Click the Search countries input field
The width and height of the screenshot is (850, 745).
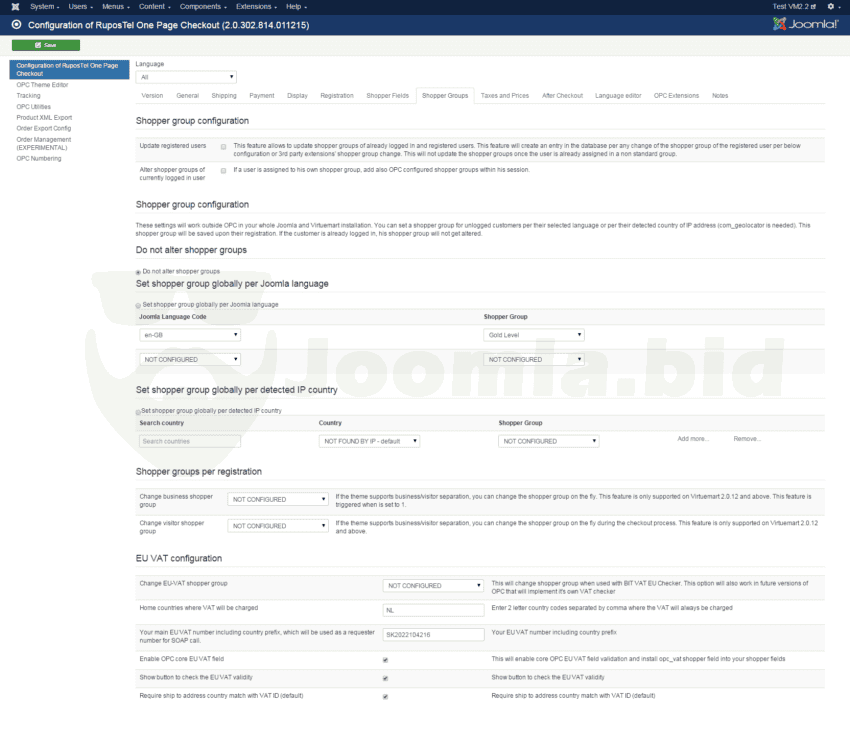[x=190, y=441]
